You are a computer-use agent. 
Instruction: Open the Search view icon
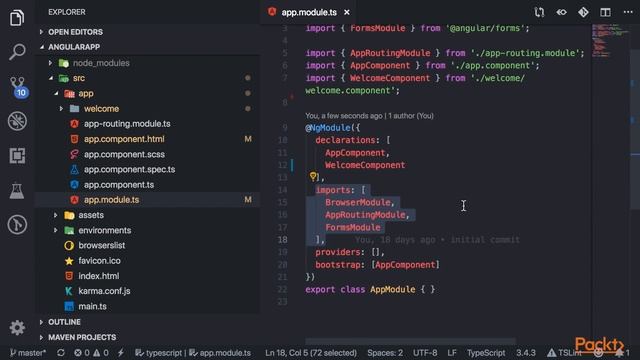(17, 52)
